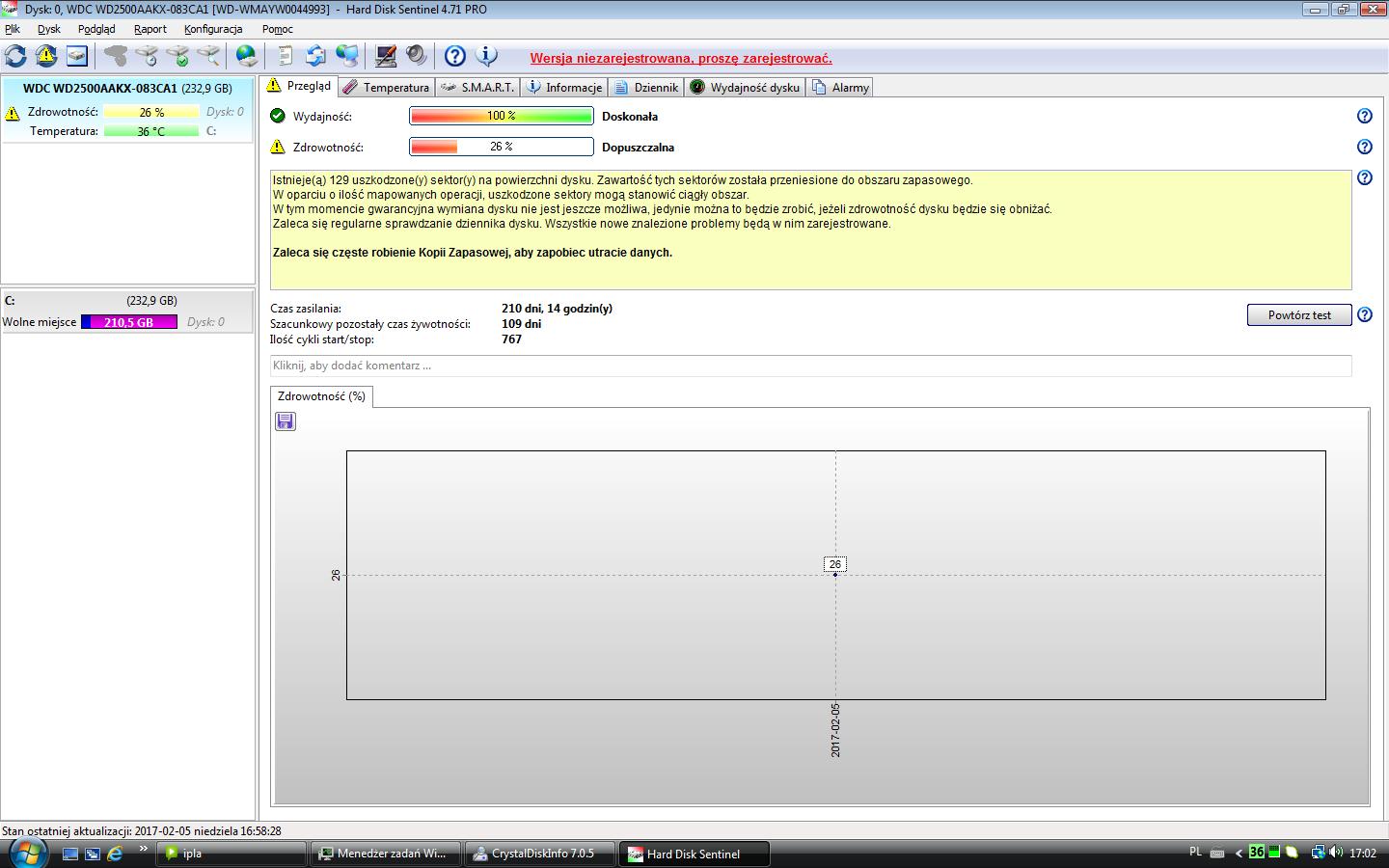Click the Zdrowotność 26 % progress bar
1389x868 pixels.
(x=502, y=147)
